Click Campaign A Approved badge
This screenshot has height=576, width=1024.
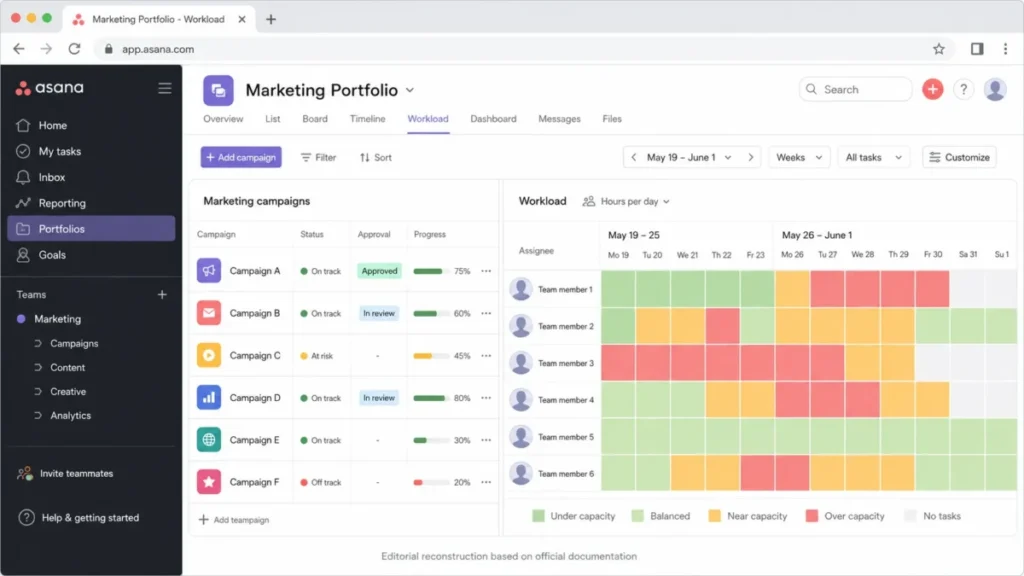point(379,271)
